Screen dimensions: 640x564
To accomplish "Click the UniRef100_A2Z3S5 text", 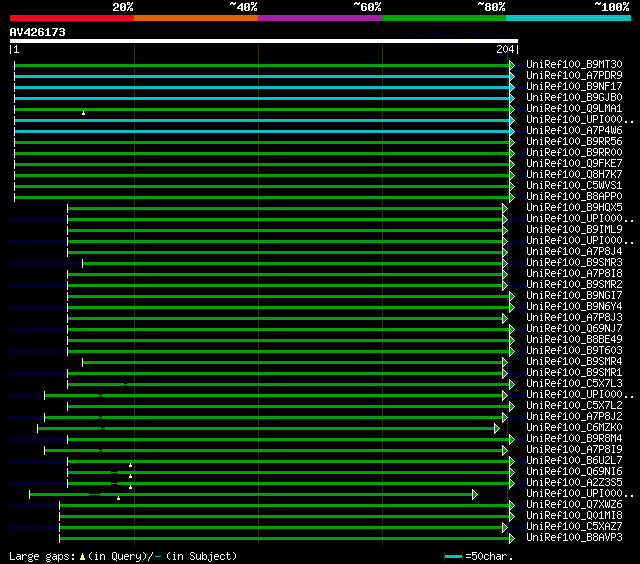I will [x=574, y=483].
